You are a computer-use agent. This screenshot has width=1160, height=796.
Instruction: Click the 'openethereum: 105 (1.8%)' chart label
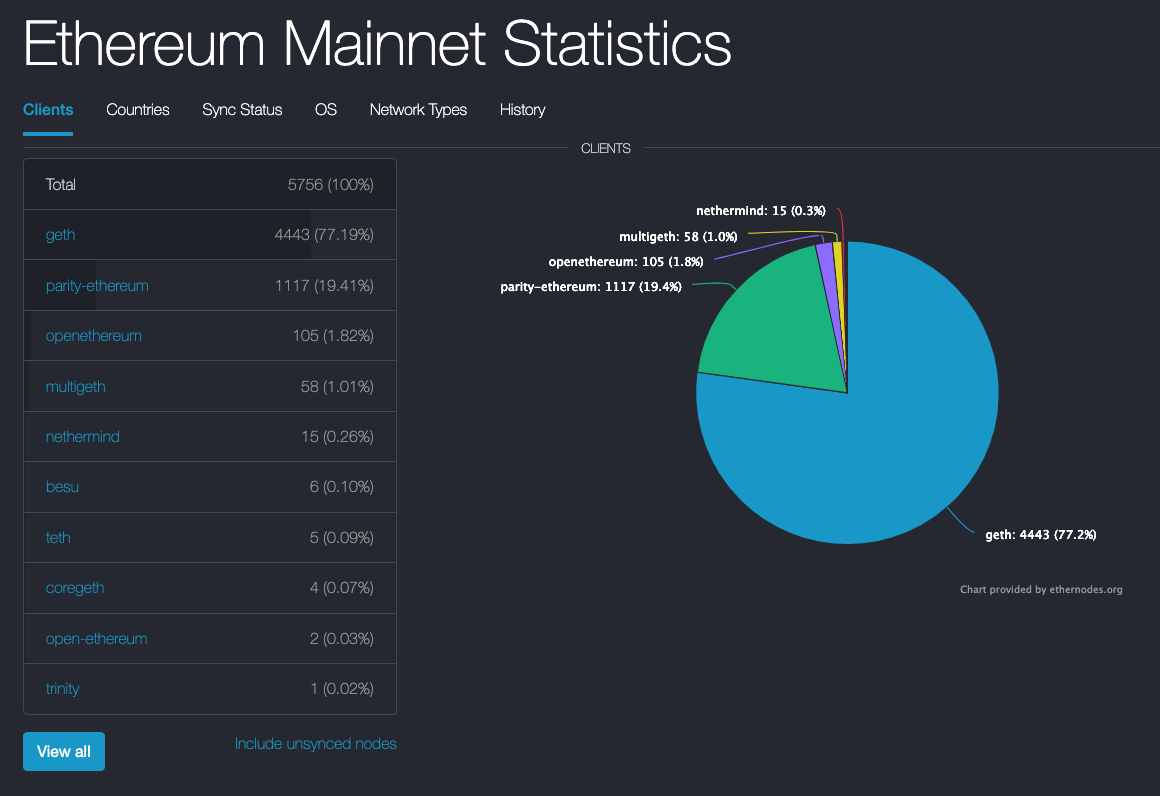click(x=626, y=262)
